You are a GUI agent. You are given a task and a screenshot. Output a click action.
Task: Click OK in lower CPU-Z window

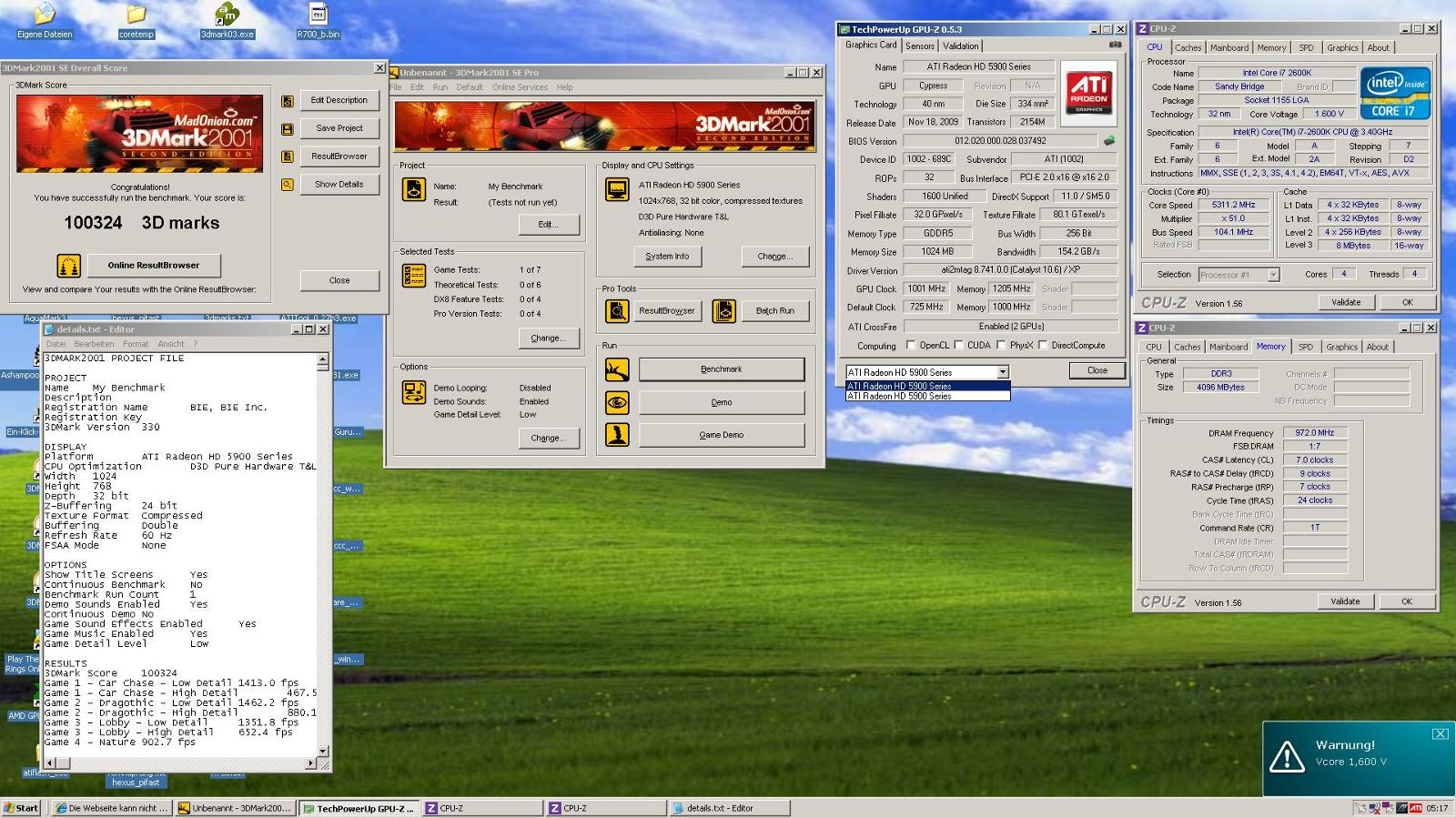(x=1407, y=602)
